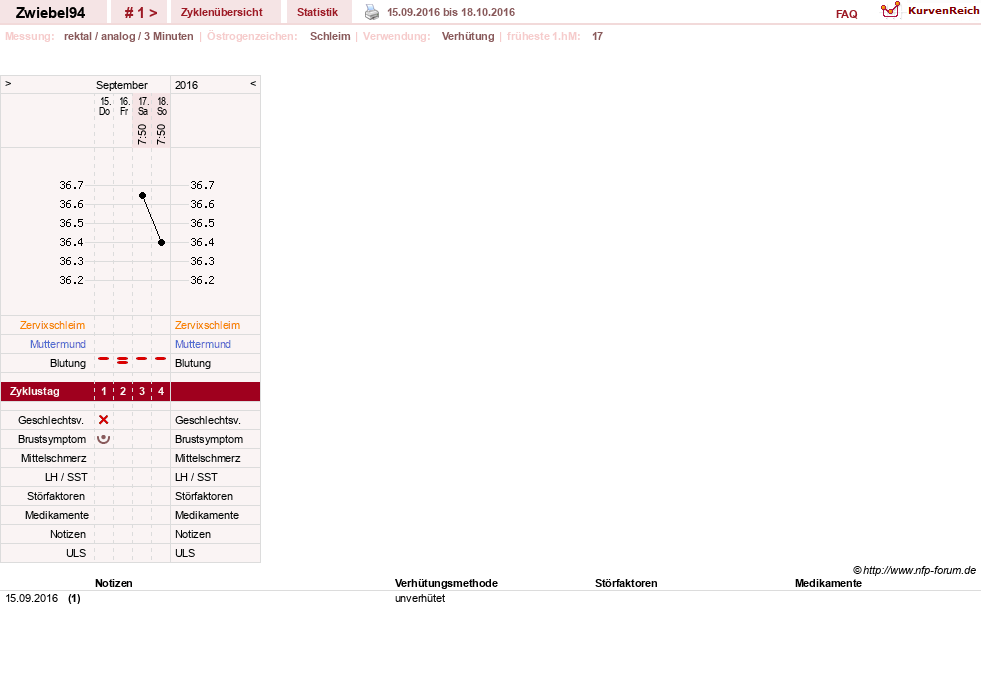Click the date range '15.09.2016 bis 18.10.2016'
Screen dimensions: 981x682
(x=451, y=12)
